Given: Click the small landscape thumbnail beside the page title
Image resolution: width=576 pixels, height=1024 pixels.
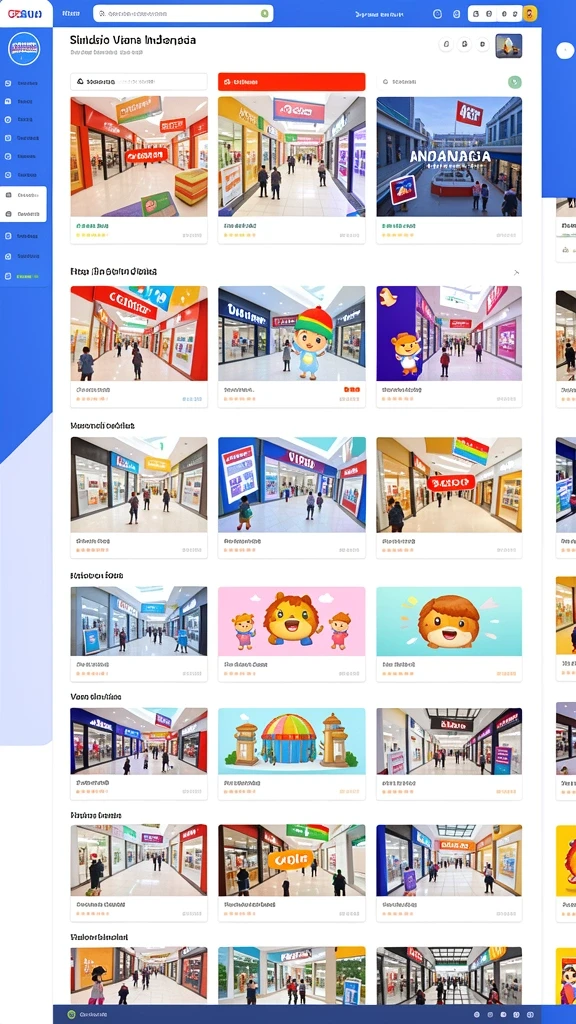Looking at the screenshot, I should point(509,46).
